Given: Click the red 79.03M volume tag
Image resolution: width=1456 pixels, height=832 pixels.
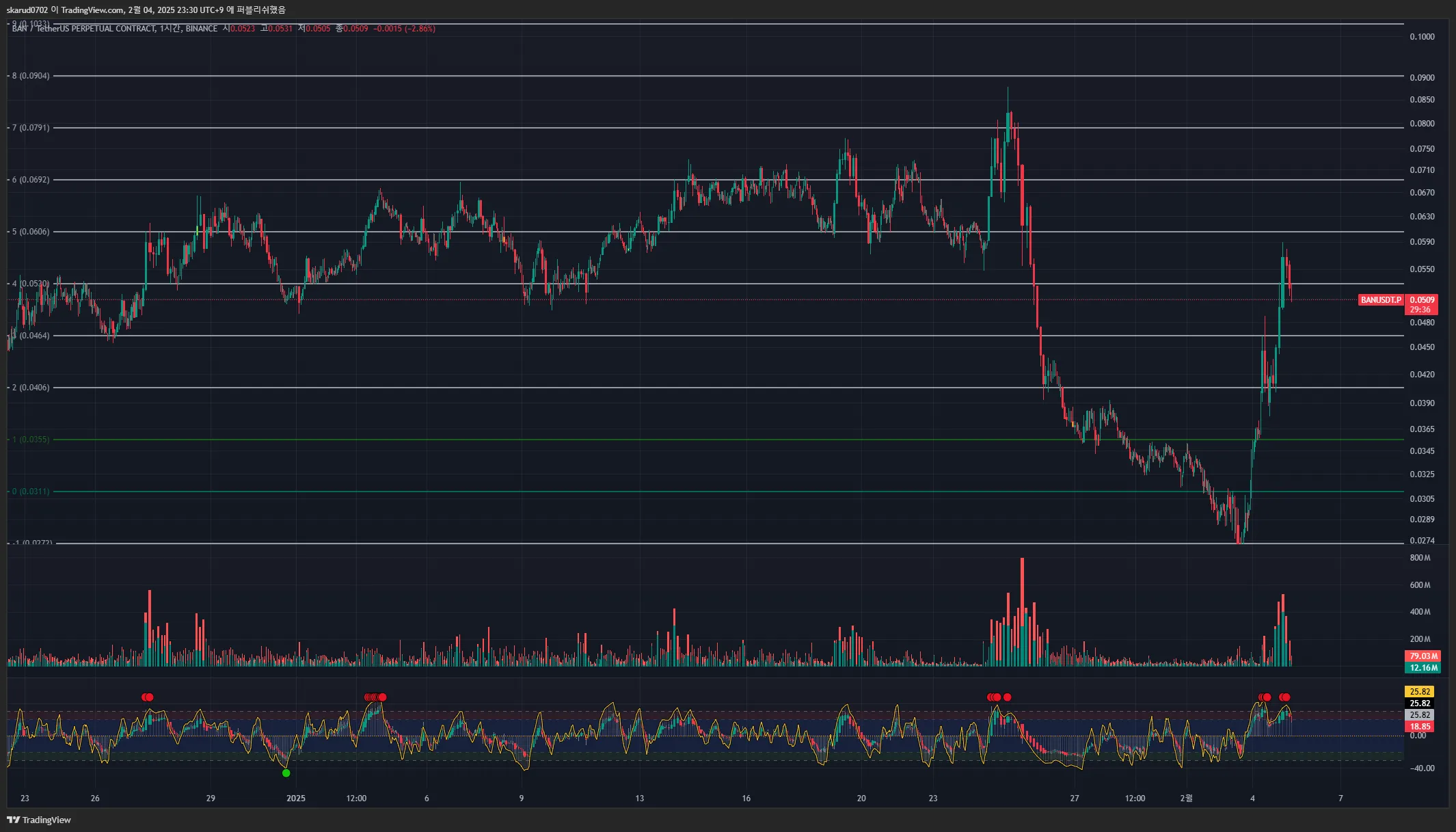Looking at the screenshot, I should coord(1423,656).
